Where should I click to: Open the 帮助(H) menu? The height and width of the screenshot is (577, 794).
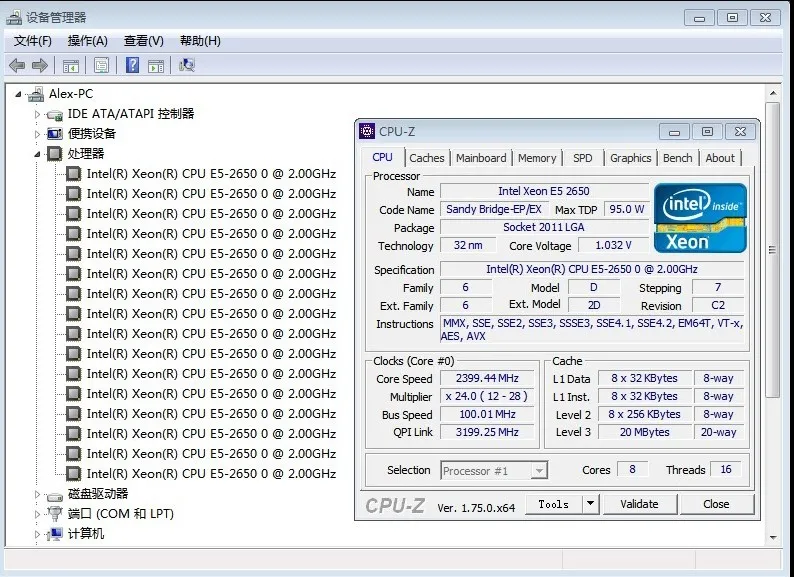(x=200, y=41)
